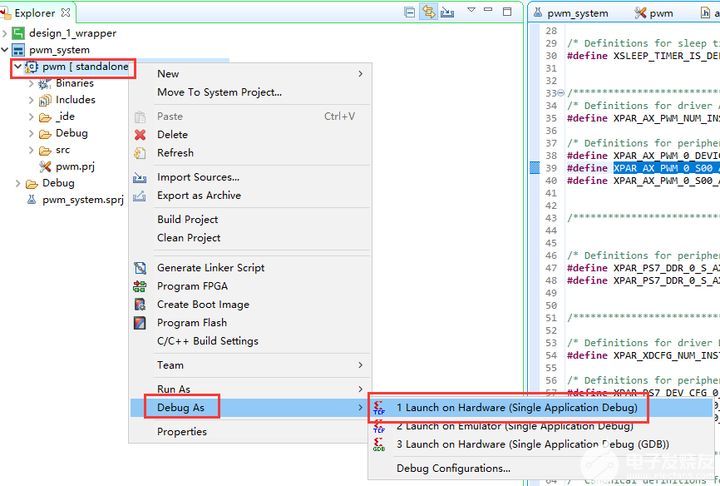Choose Move To System Project
Screen dimensions: 720x486
[x=251, y=92]
